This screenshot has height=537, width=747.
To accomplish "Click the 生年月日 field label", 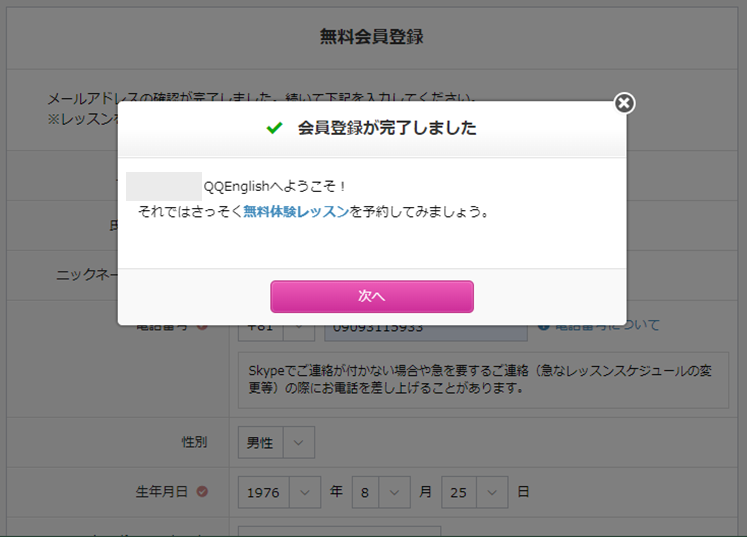I will [162, 492].
